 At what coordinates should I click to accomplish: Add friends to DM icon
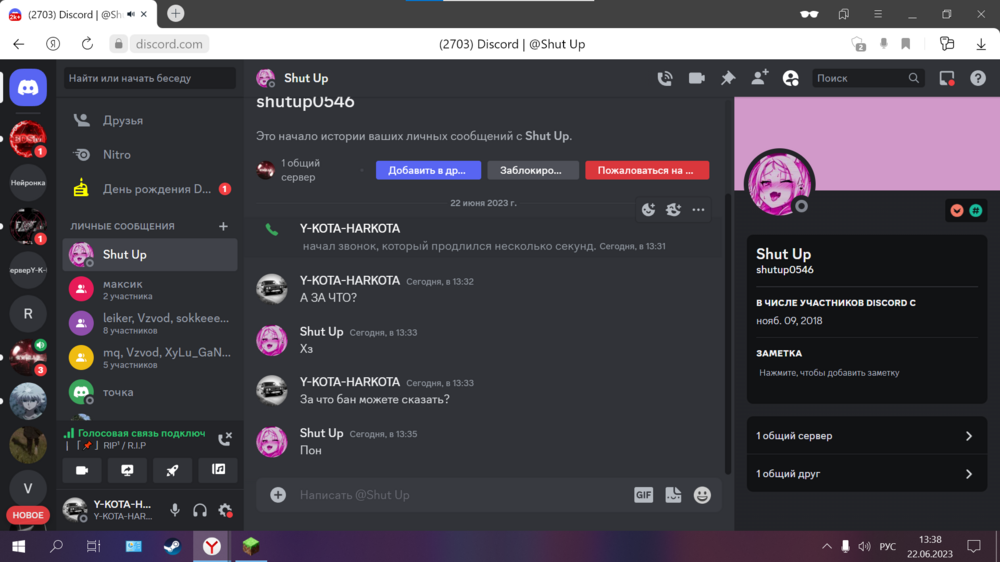click(x=760, y=78)
